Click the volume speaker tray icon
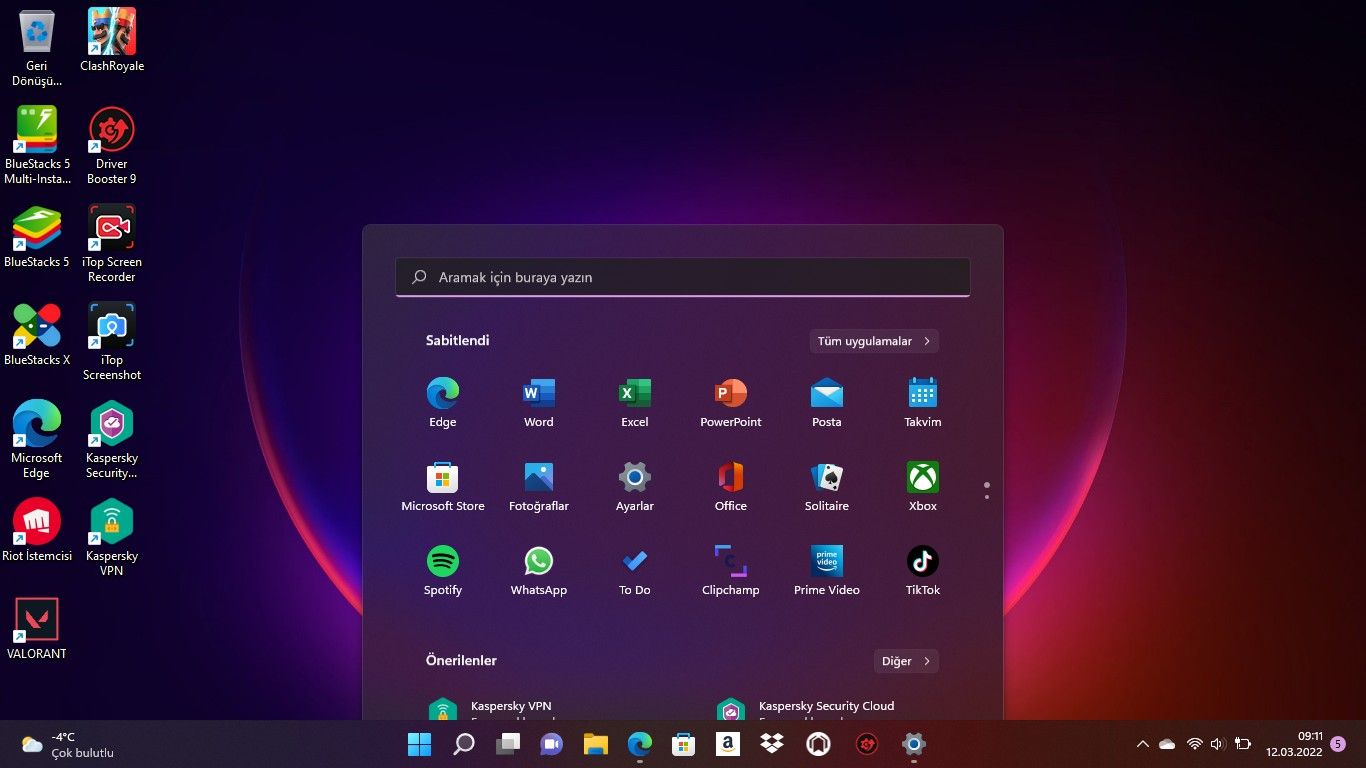Screen dimensions: 1366x768 coord(1217,744)
